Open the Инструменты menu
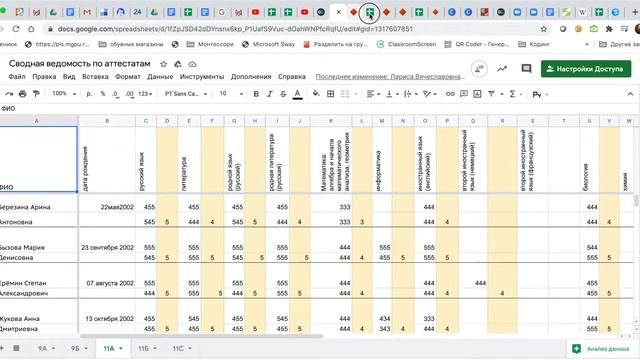 click(202, 77)
